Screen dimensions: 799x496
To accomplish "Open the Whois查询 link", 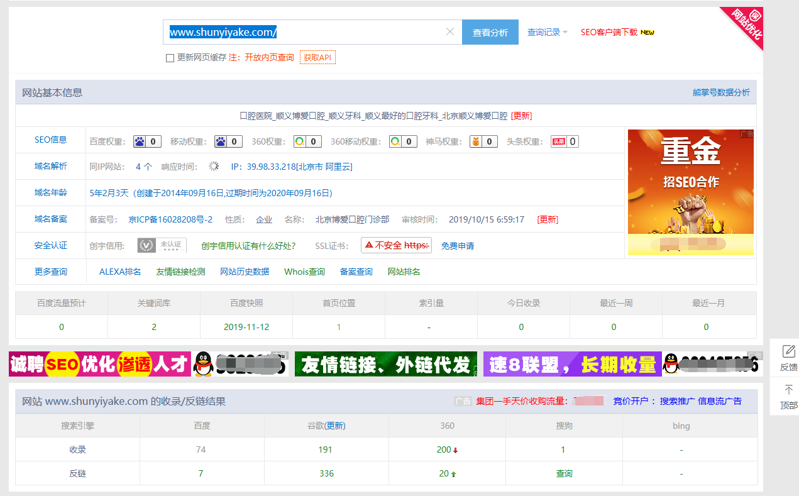I will click(x=304, y=272).
